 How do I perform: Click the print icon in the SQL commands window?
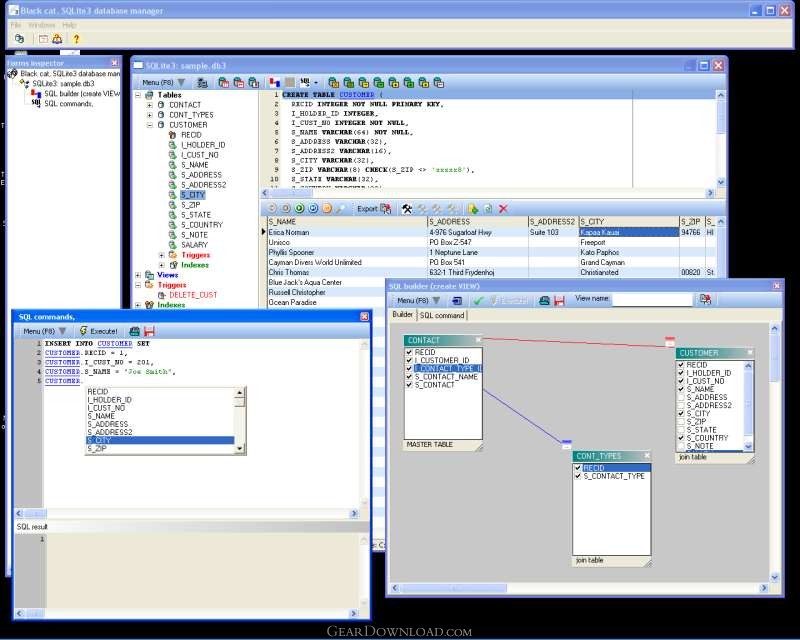click(135, 331)
